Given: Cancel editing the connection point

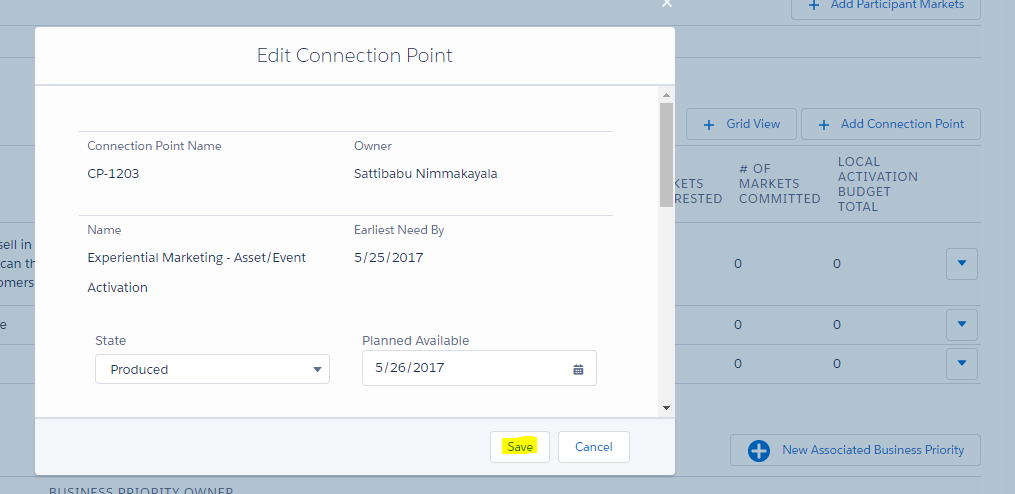Looking at the screenshot, I should 593,447.
